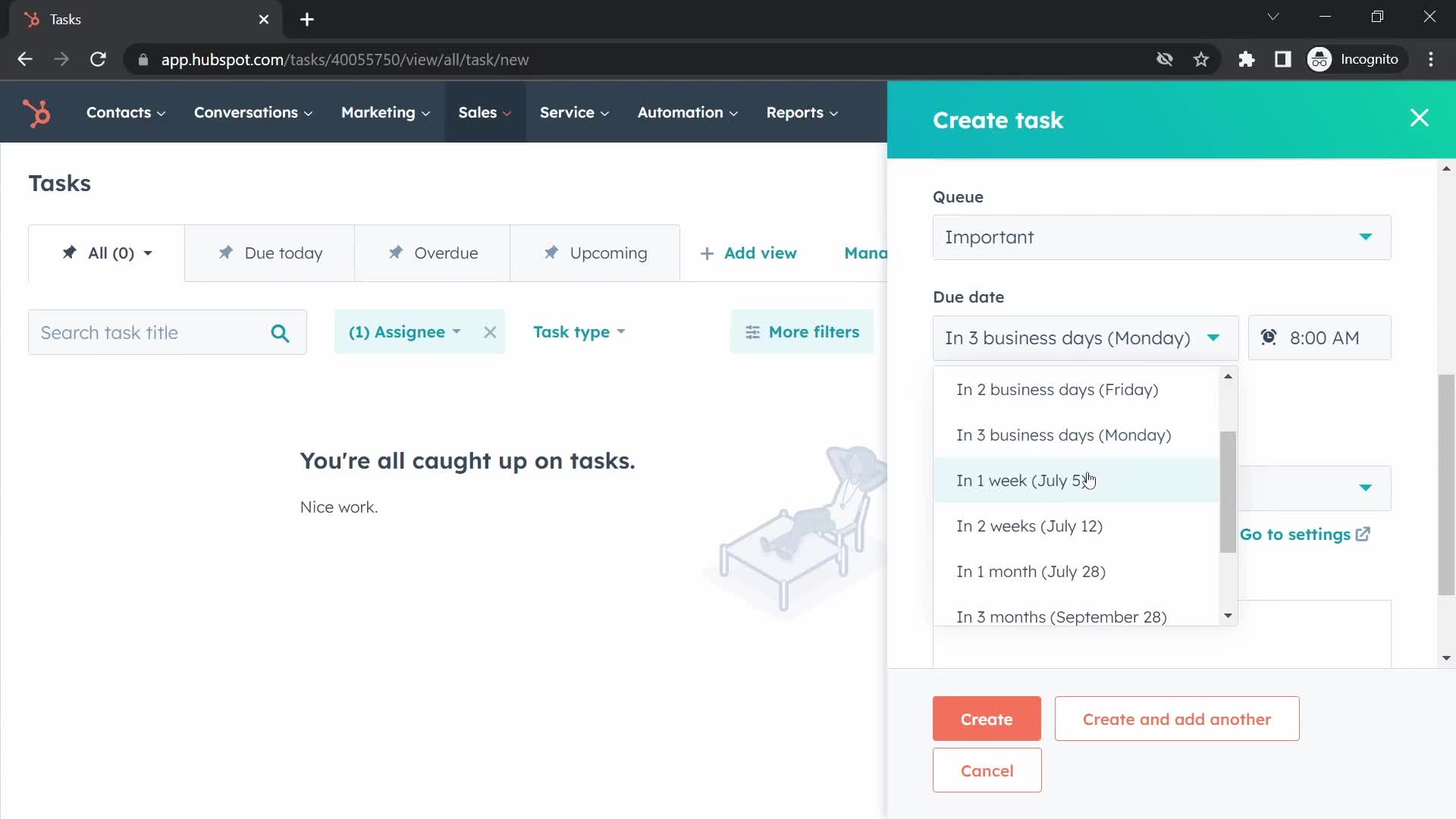
Task: Open the Contacts navigation menu
Action: pyautogui.click(x=121, y=111)
